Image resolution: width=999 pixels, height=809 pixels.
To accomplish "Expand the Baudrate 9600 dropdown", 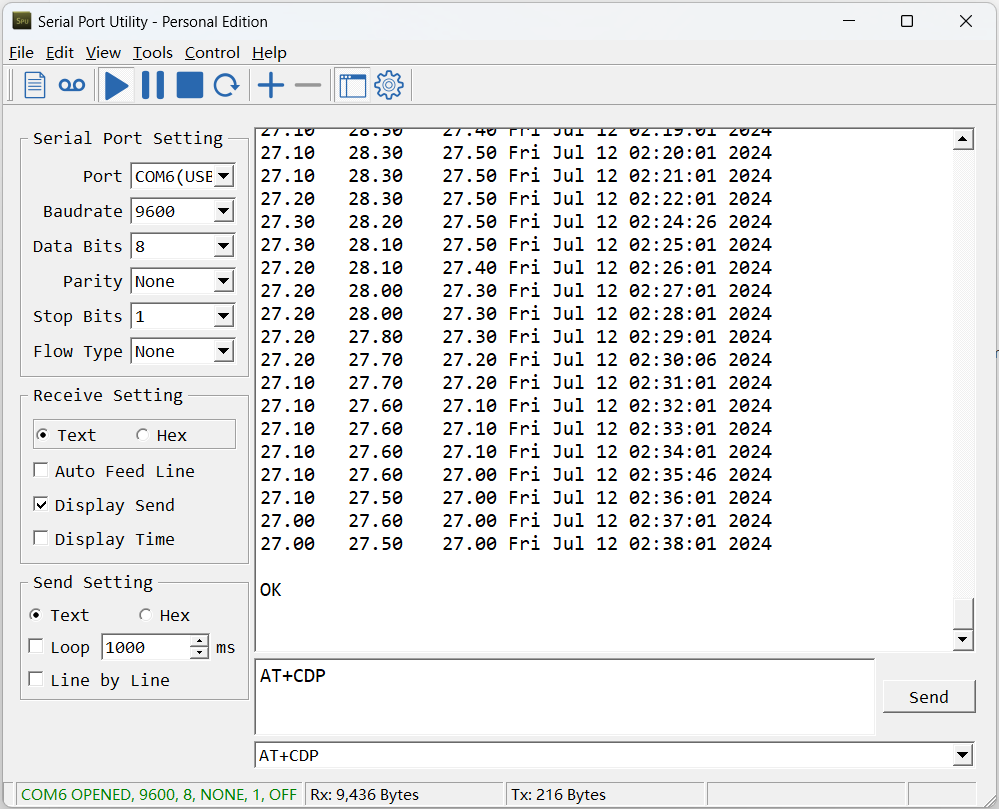I will click(x=224, y=211).
